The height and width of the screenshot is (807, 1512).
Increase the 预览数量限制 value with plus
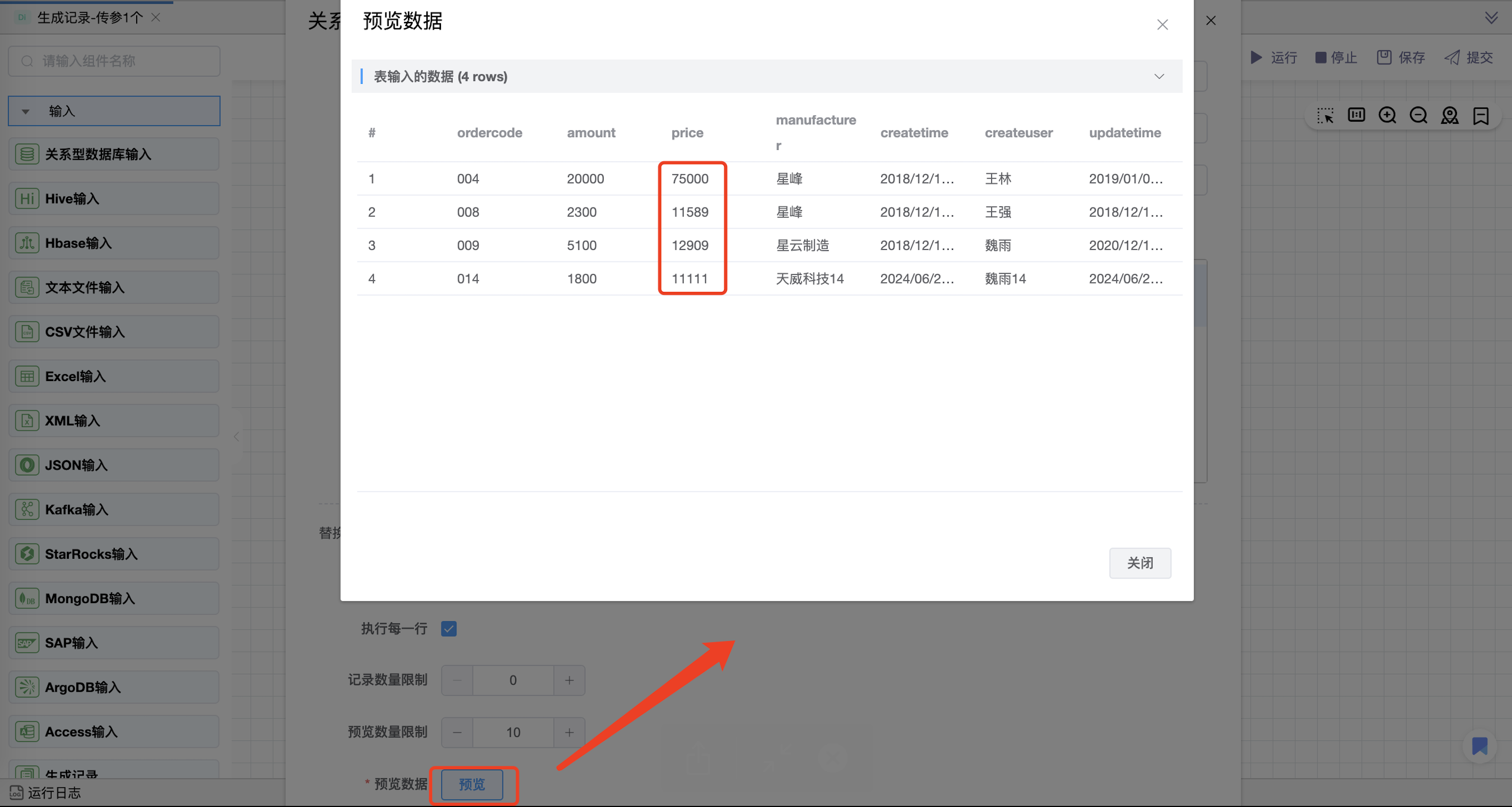click(x=569, y=732)
